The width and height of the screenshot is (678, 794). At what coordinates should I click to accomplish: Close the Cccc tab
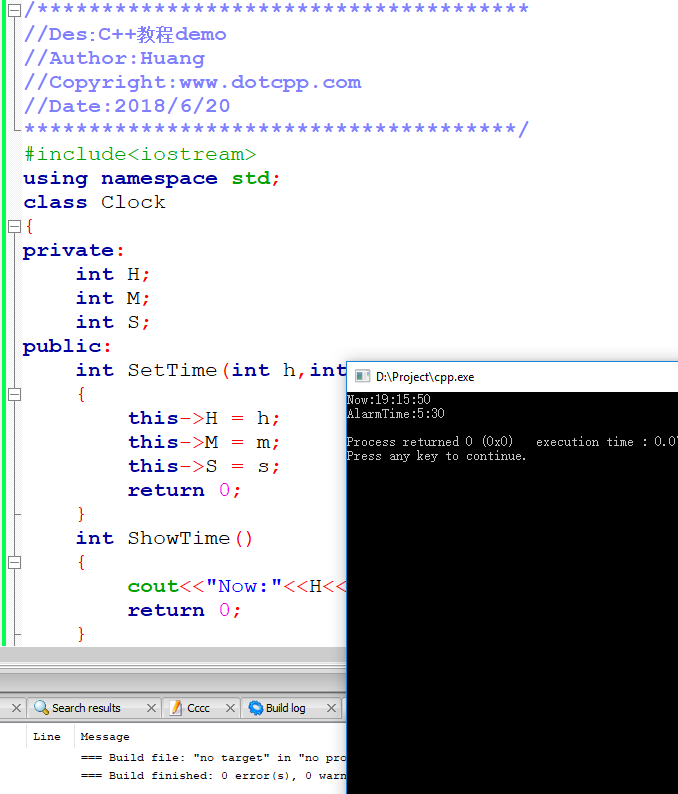click(x=231, y=708)
